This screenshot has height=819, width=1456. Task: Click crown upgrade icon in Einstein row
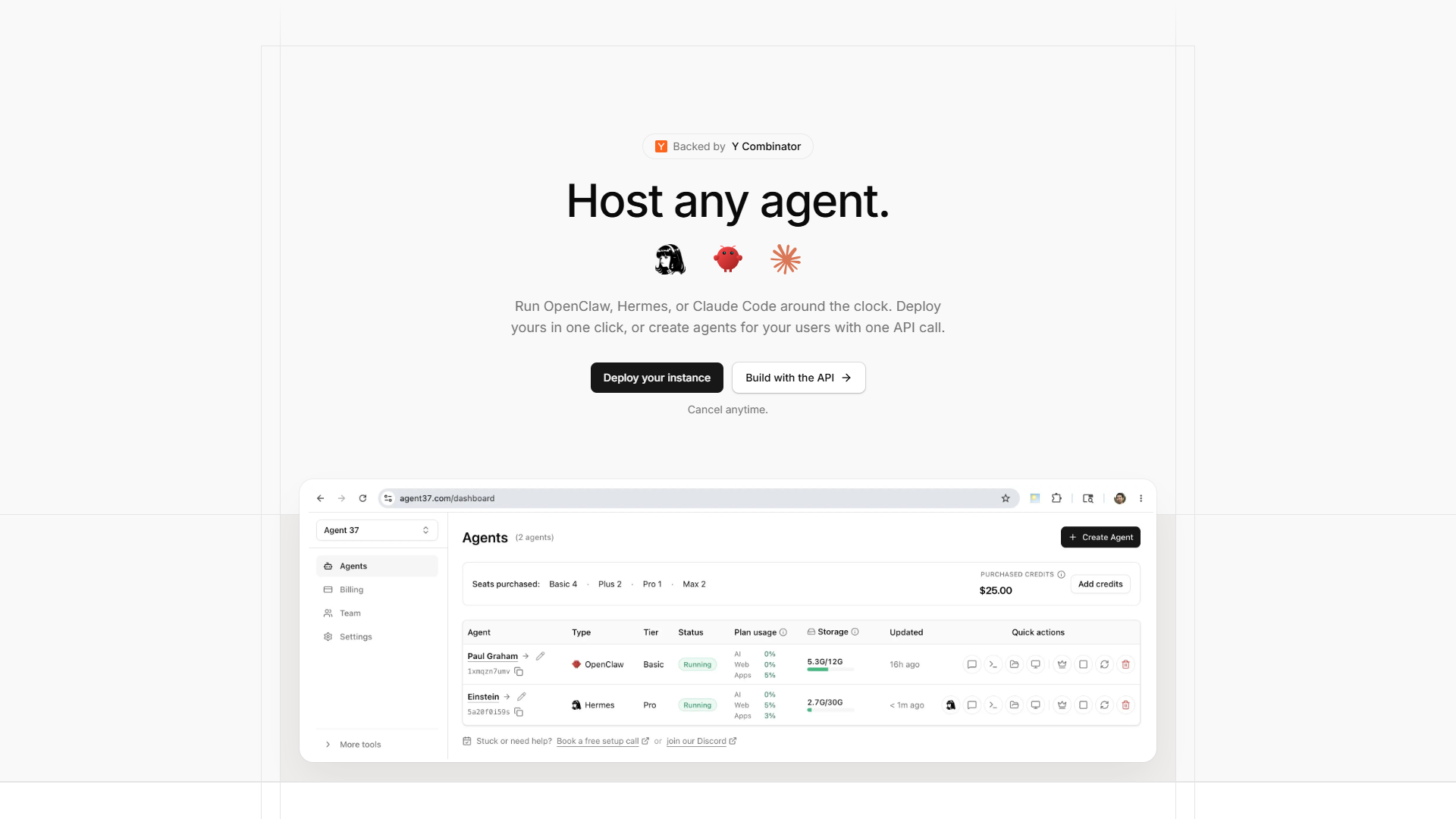click(x=1062, y=705)
